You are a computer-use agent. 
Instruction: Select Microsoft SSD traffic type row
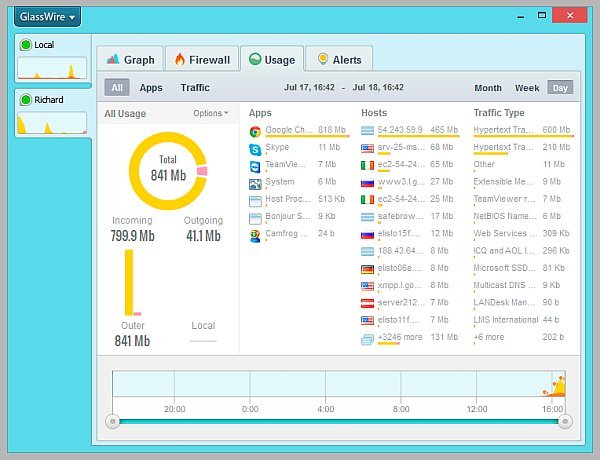coord(523,269)
